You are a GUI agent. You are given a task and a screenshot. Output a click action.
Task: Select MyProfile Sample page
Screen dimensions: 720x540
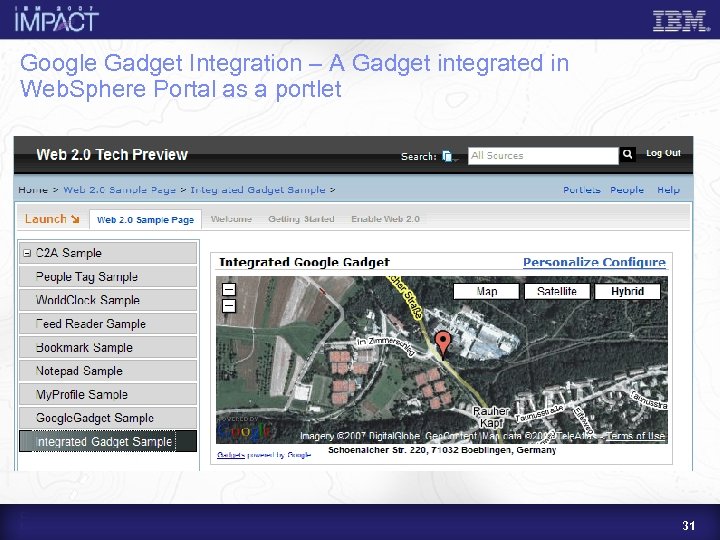(x=108, y=394)
